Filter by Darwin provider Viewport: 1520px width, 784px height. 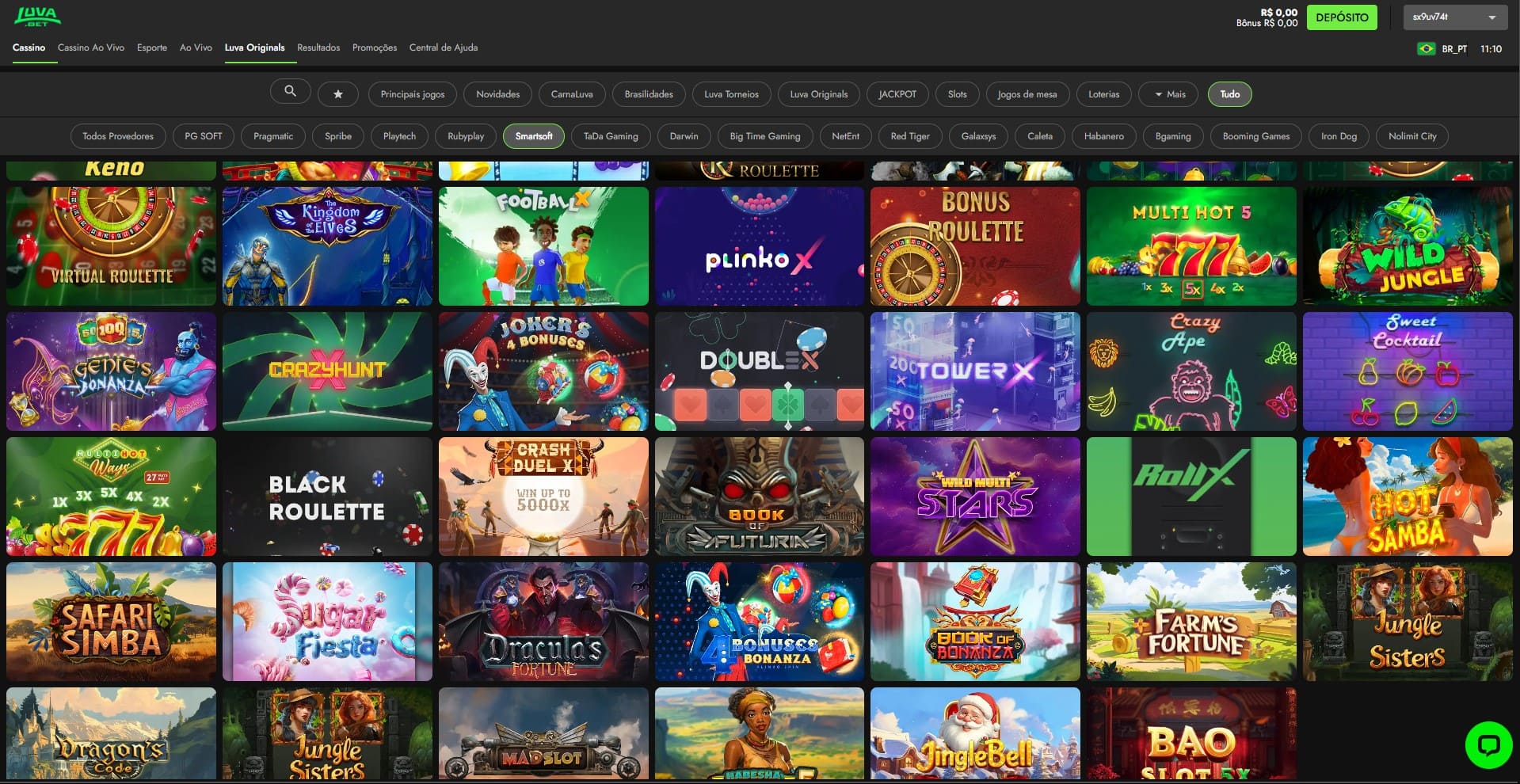pyautogui.click(x=684, y=136)
